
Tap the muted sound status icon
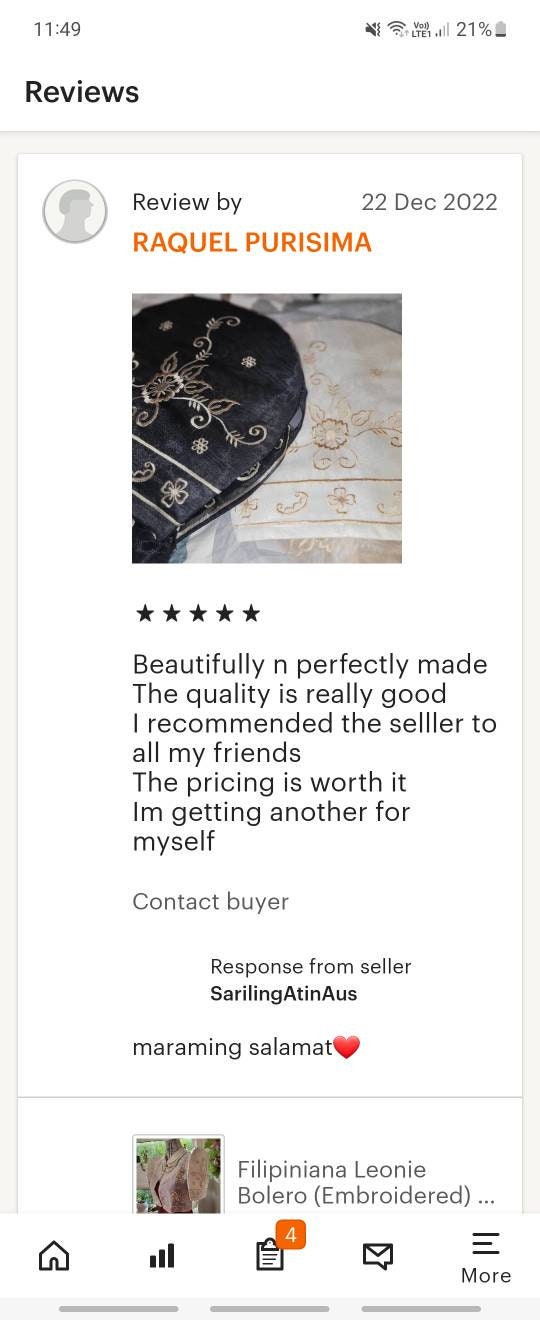point(373,30)
